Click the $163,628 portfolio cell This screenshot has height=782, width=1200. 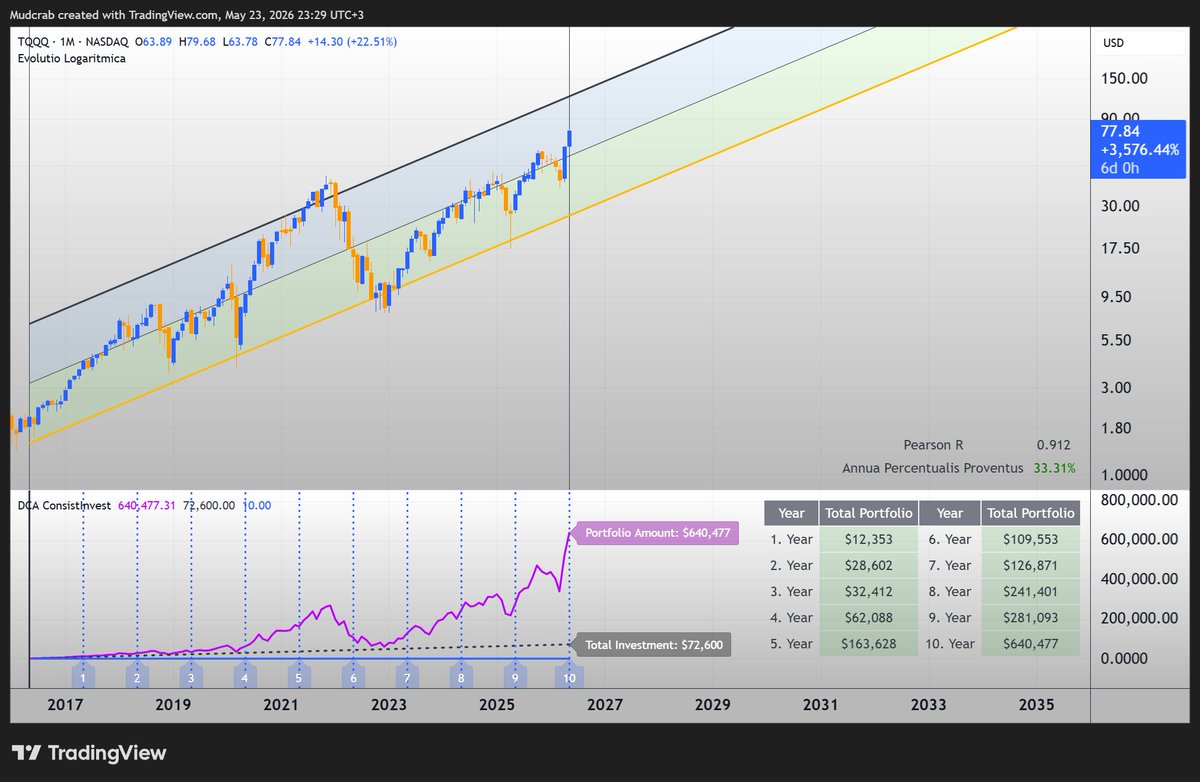click(x=867, y=643)
